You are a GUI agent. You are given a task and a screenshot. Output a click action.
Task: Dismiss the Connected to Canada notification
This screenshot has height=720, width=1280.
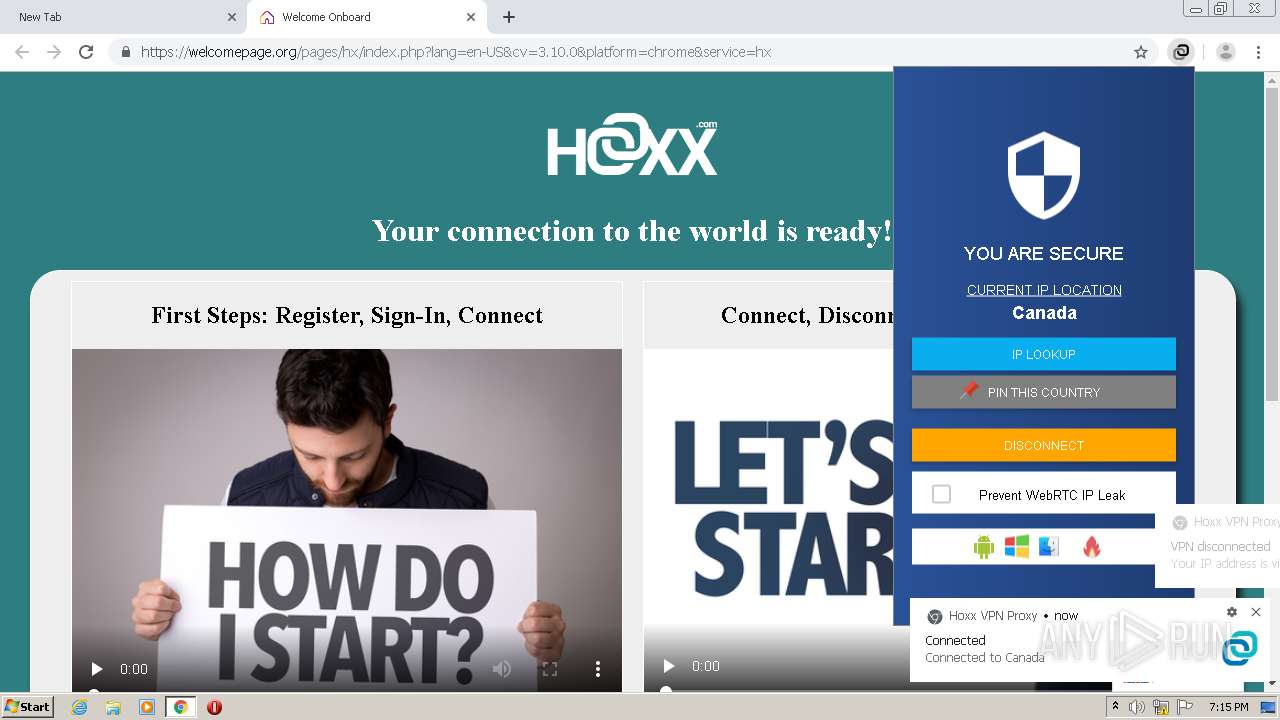pyautogui.click(x=1256, y=612)
